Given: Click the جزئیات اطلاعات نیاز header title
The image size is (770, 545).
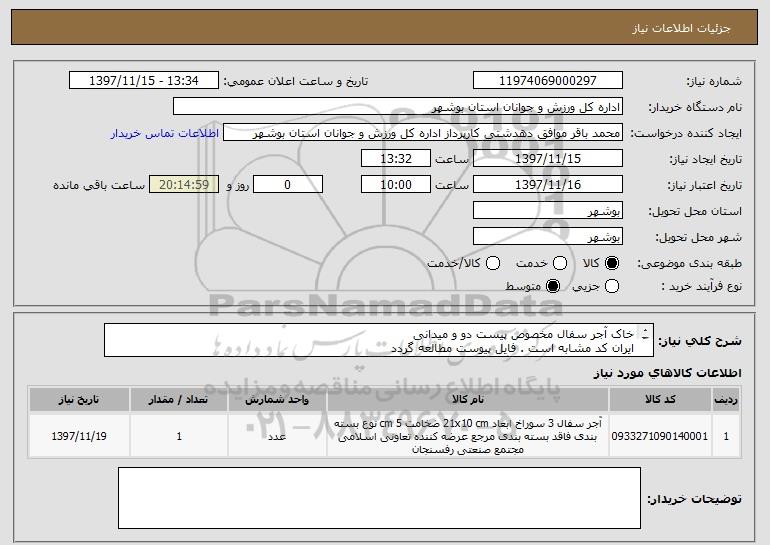Looking at the screenshot, I should point(681,28).
